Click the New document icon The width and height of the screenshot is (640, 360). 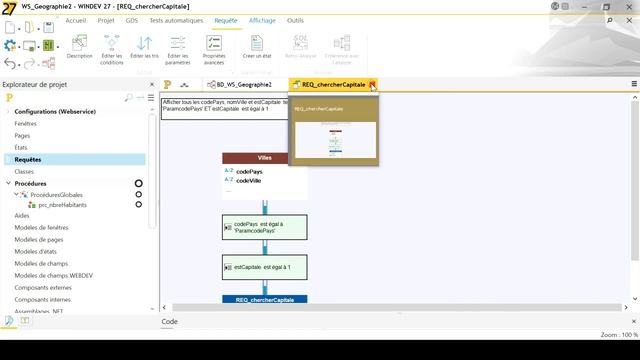10,28
